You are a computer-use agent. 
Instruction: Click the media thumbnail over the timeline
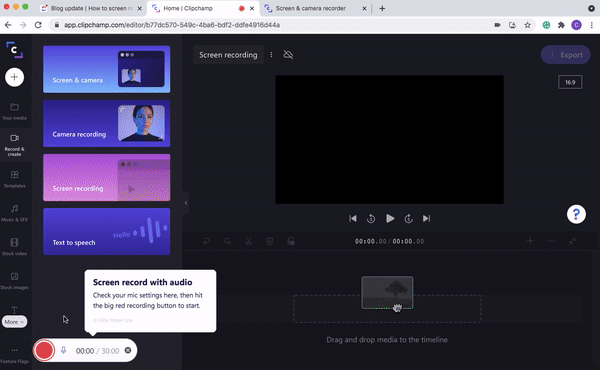tap(387, 293)
